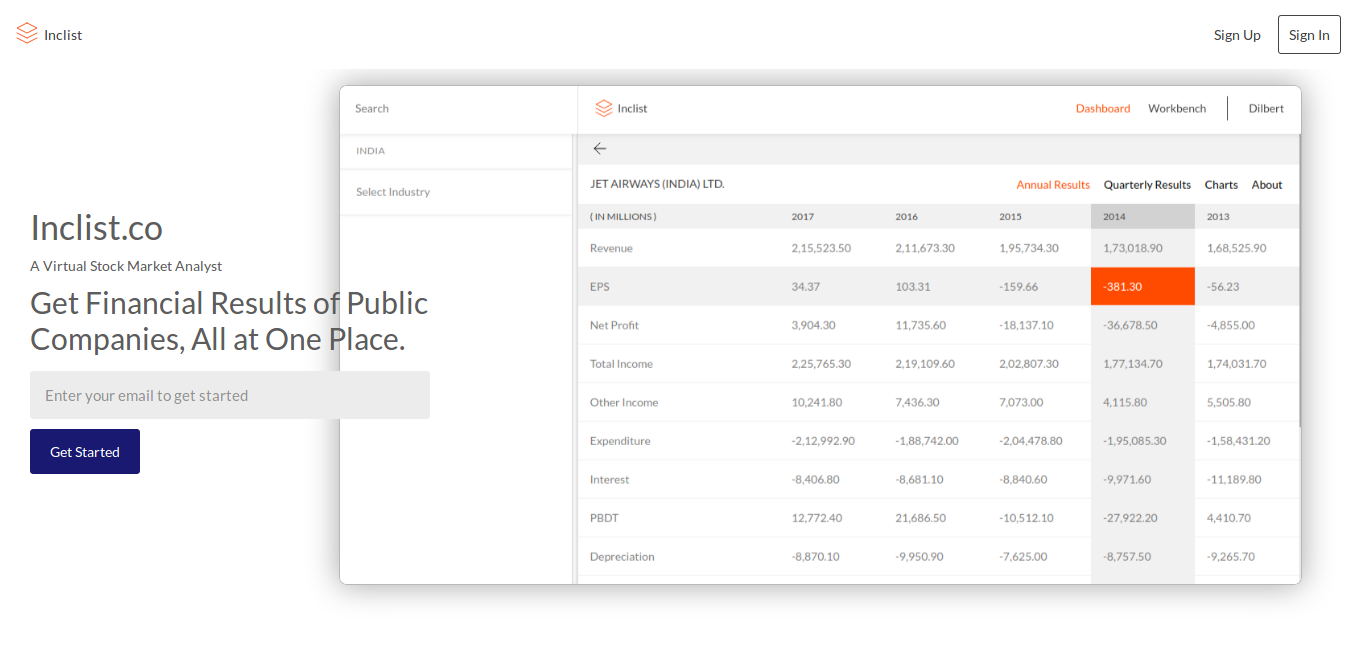Switch to the Annual Results tab
This screenshot has height=670, width=1366.
pyautogui.click(x=1053, y=185)
